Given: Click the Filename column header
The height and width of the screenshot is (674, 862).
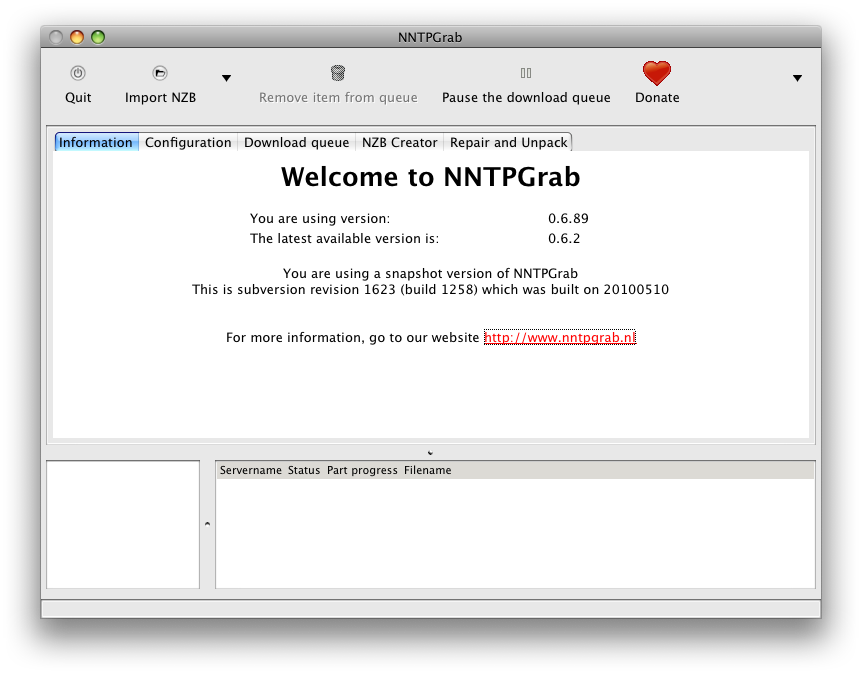Looking at the screenshot, I should pos(428,470).
